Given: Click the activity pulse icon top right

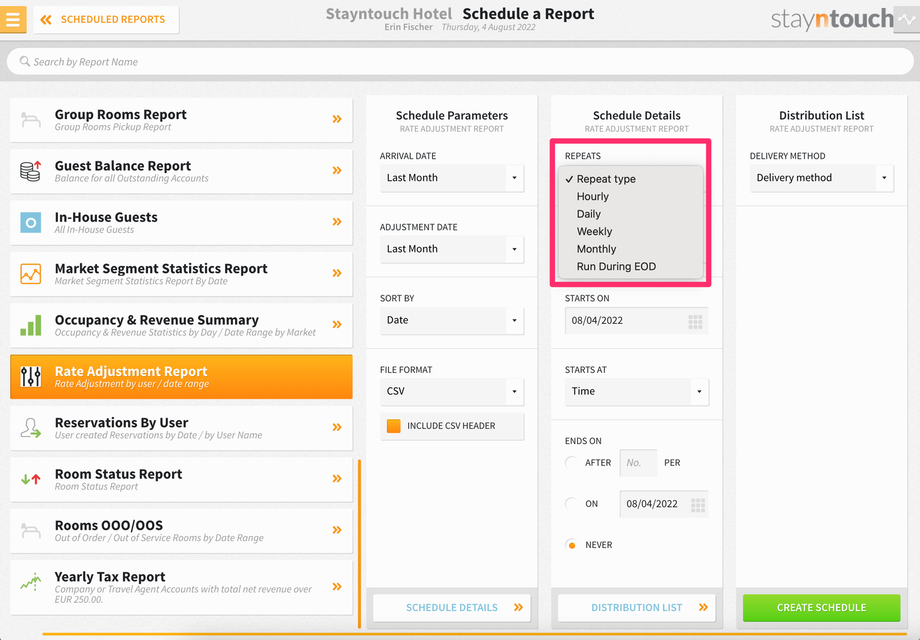Looking at the screenshot, I should (907, 19).
